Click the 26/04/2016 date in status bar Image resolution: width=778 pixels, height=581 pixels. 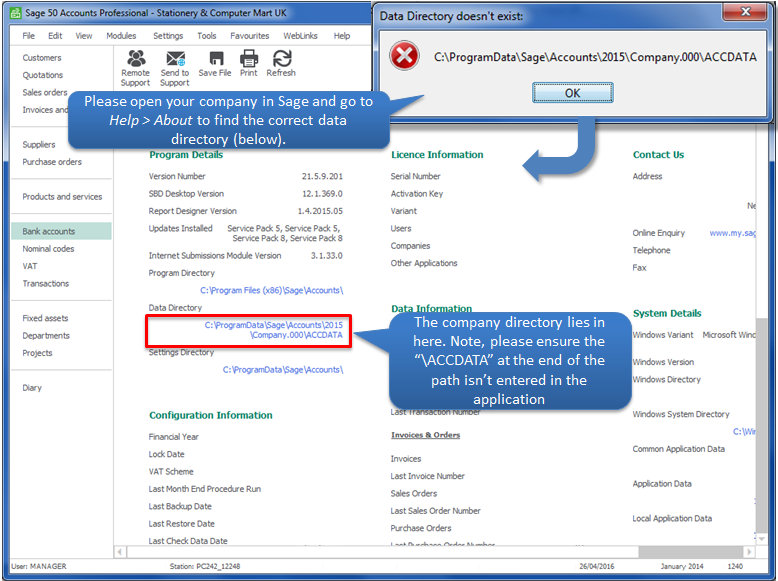click(x=596, y=566)
